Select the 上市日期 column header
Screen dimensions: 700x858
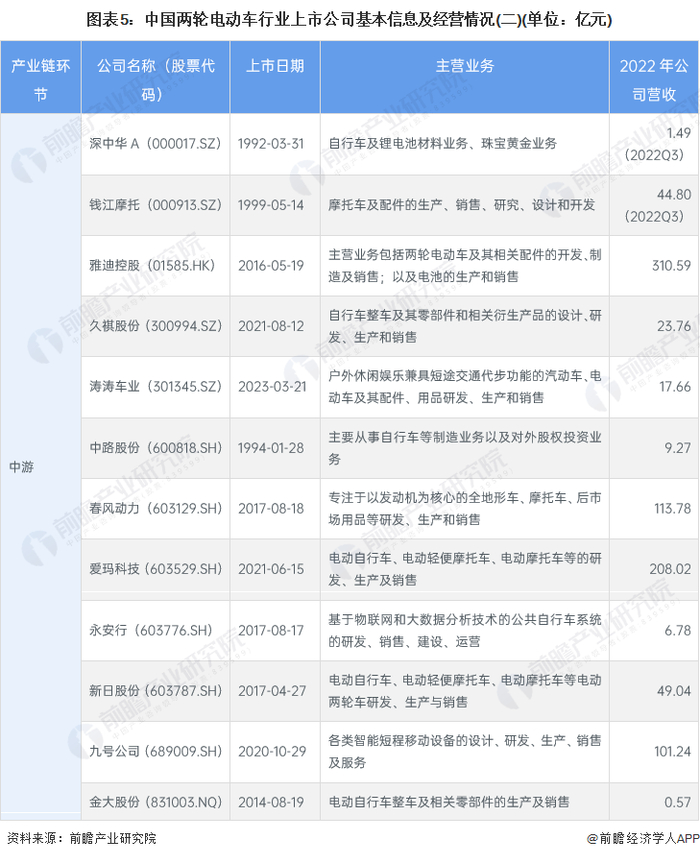[x=275, y=77]
